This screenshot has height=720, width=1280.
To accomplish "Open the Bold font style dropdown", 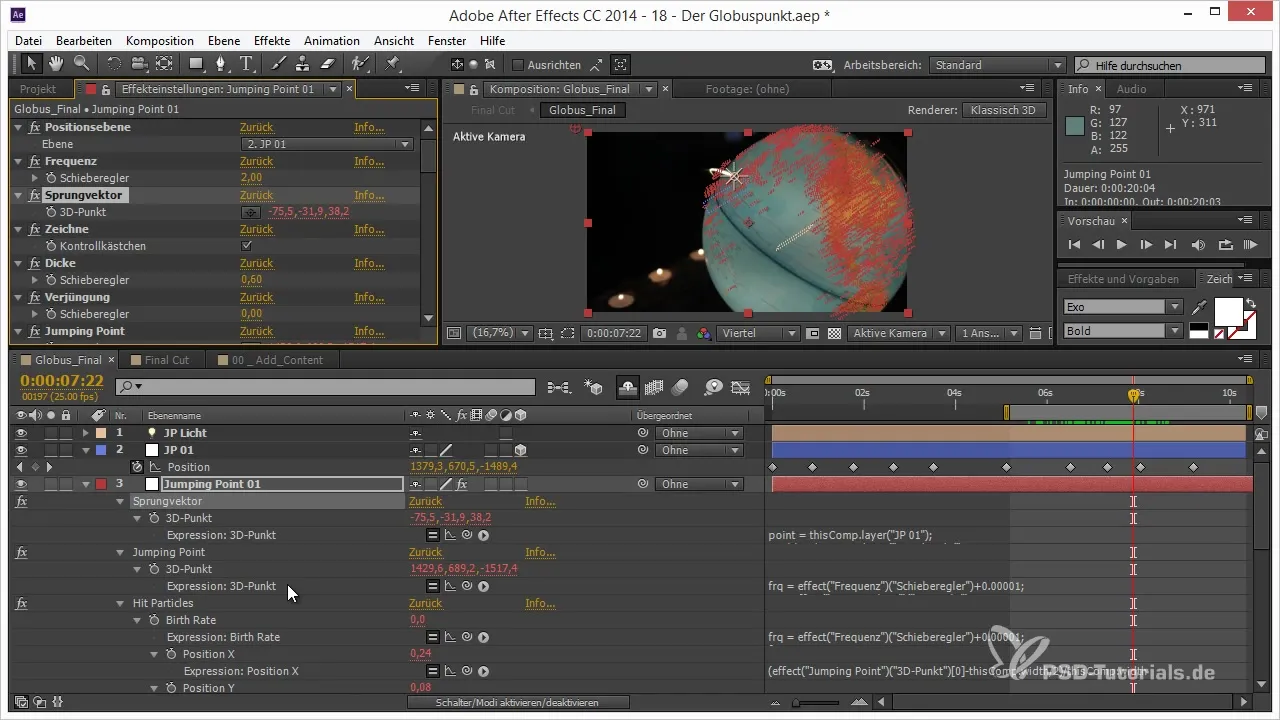I will point(1122,331).
